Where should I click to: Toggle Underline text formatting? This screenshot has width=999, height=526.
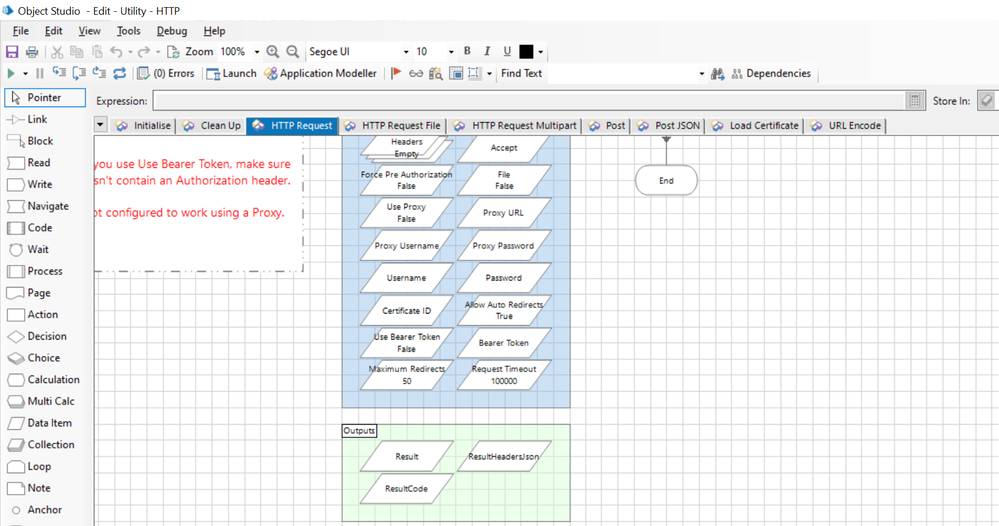(x=507, y=52)
